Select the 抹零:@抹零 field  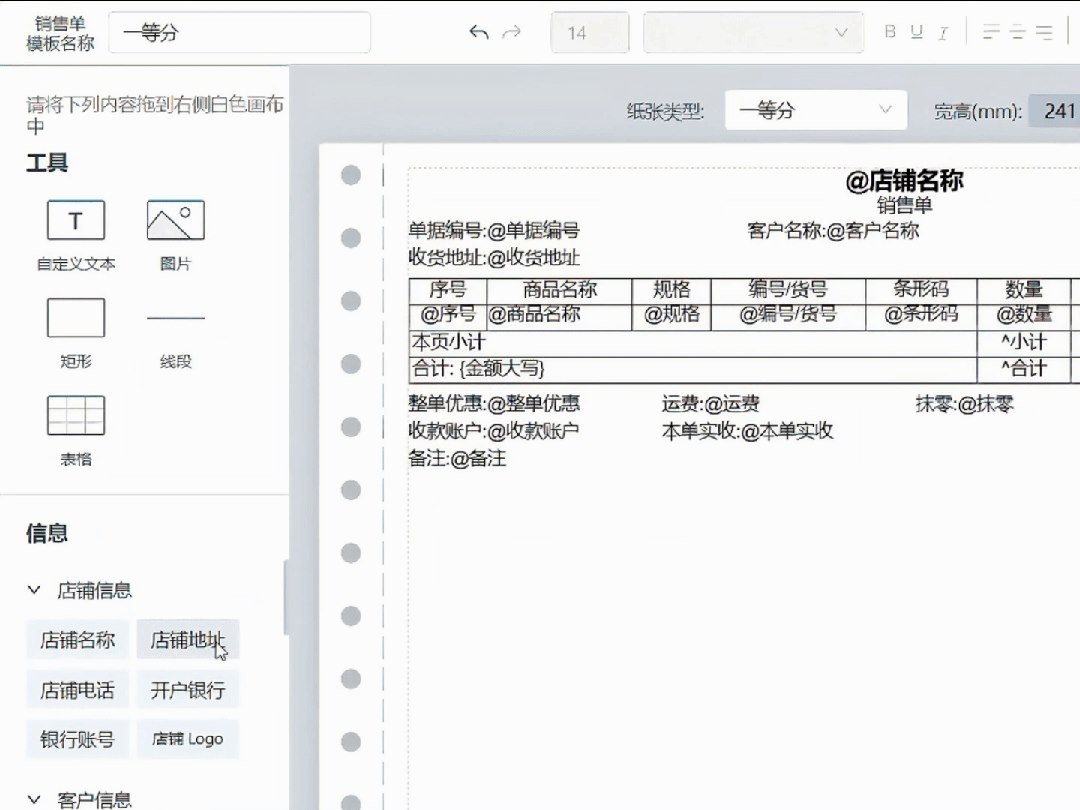[x=964, y=404]
